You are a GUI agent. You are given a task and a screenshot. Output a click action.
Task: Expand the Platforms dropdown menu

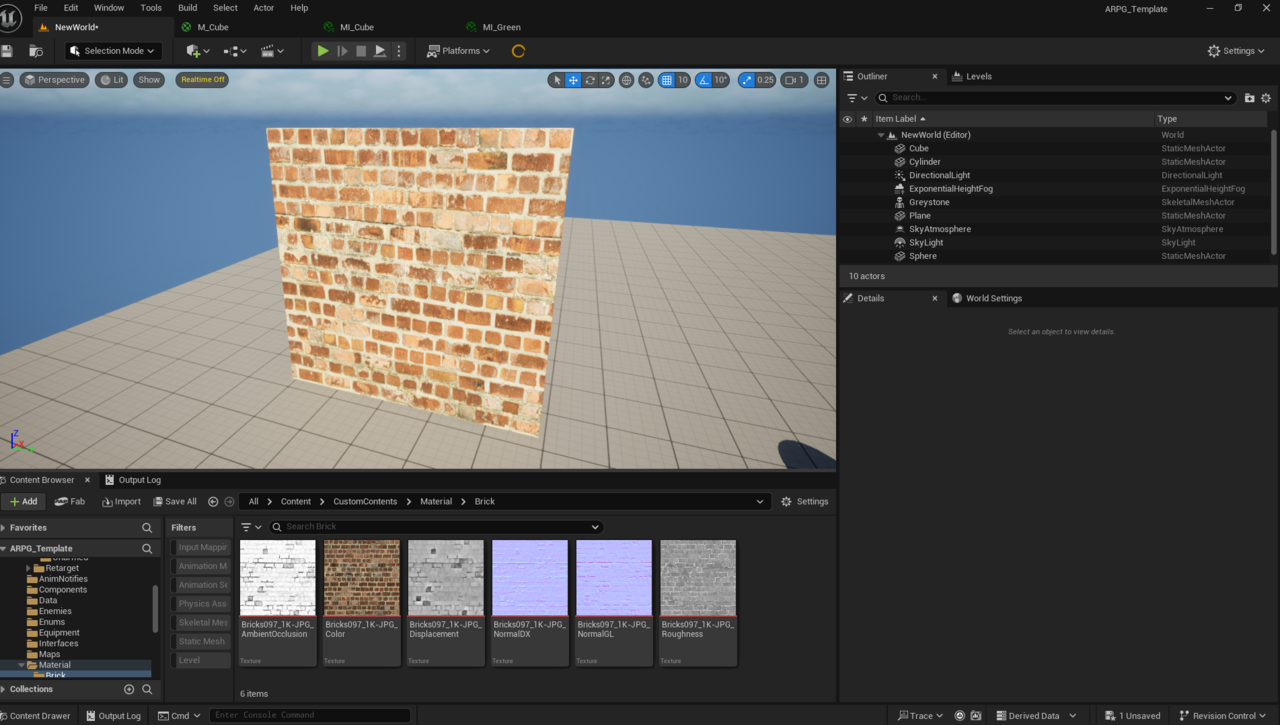pyautogui.click(x=458, y=51)
